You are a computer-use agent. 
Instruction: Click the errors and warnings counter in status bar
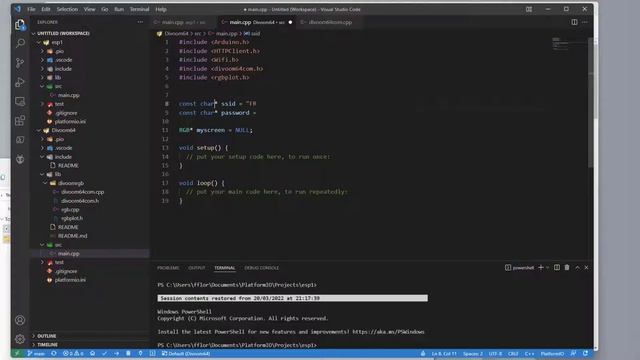(x=73, y=353)
